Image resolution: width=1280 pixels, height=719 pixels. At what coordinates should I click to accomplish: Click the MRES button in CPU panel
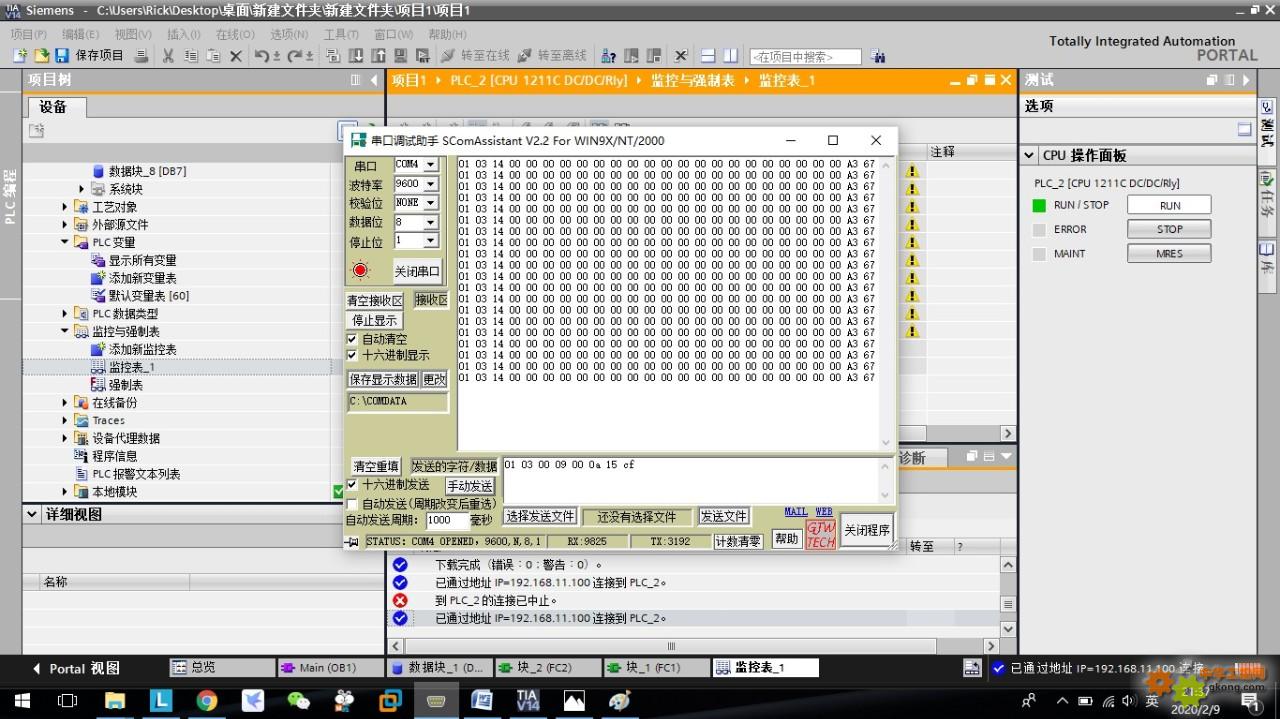point(1169,254)
